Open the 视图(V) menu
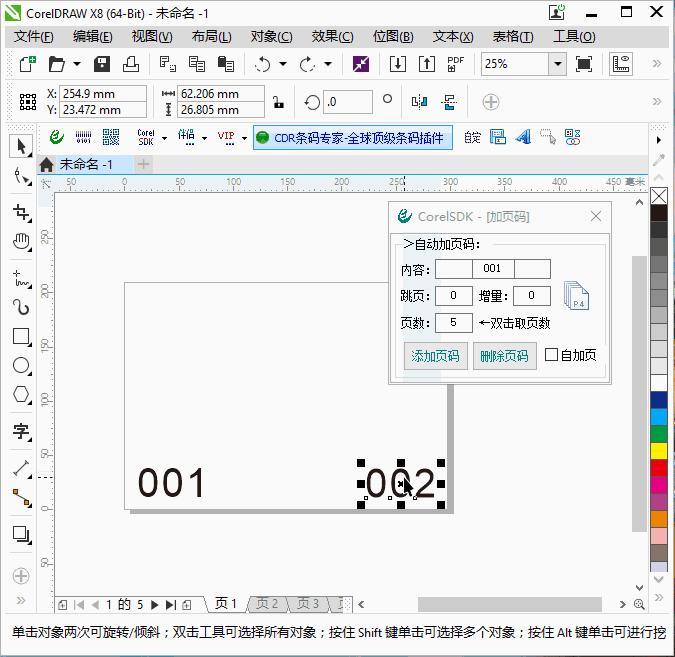675x657 pixels. [152, 37]
